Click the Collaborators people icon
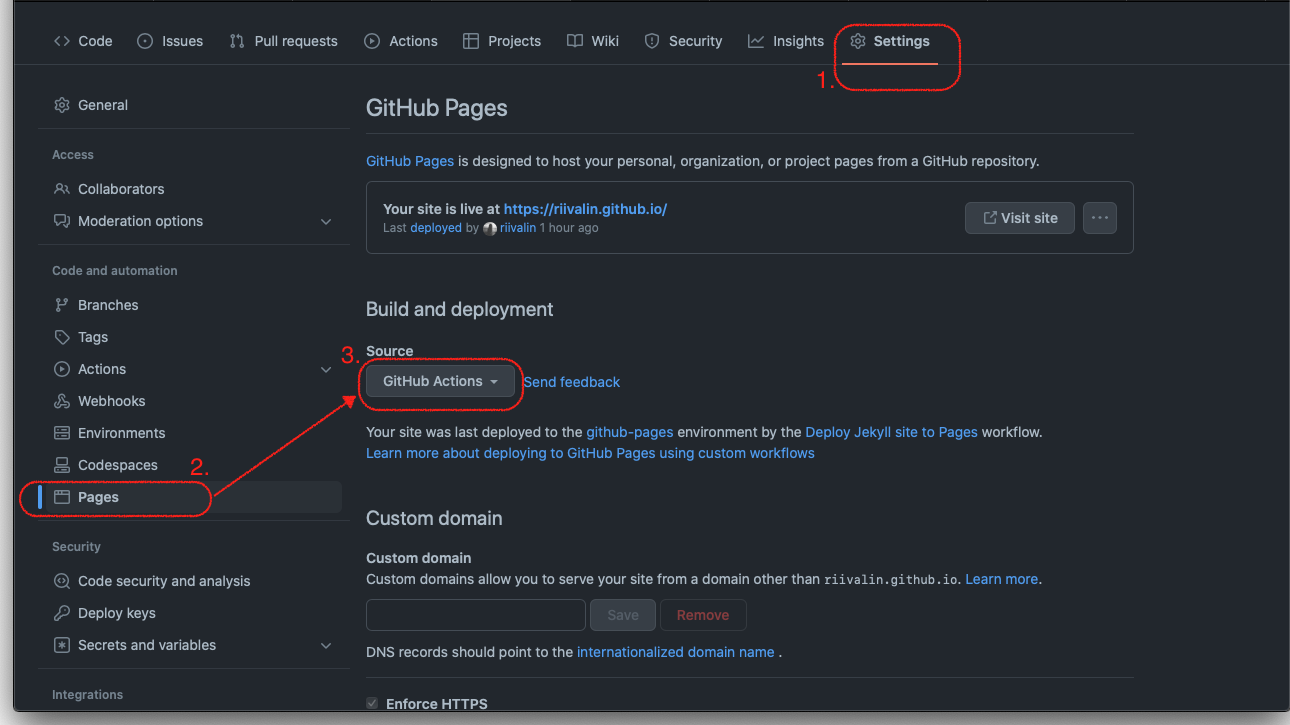Viewport: 1290px width, 725px height. coord(62,189)
